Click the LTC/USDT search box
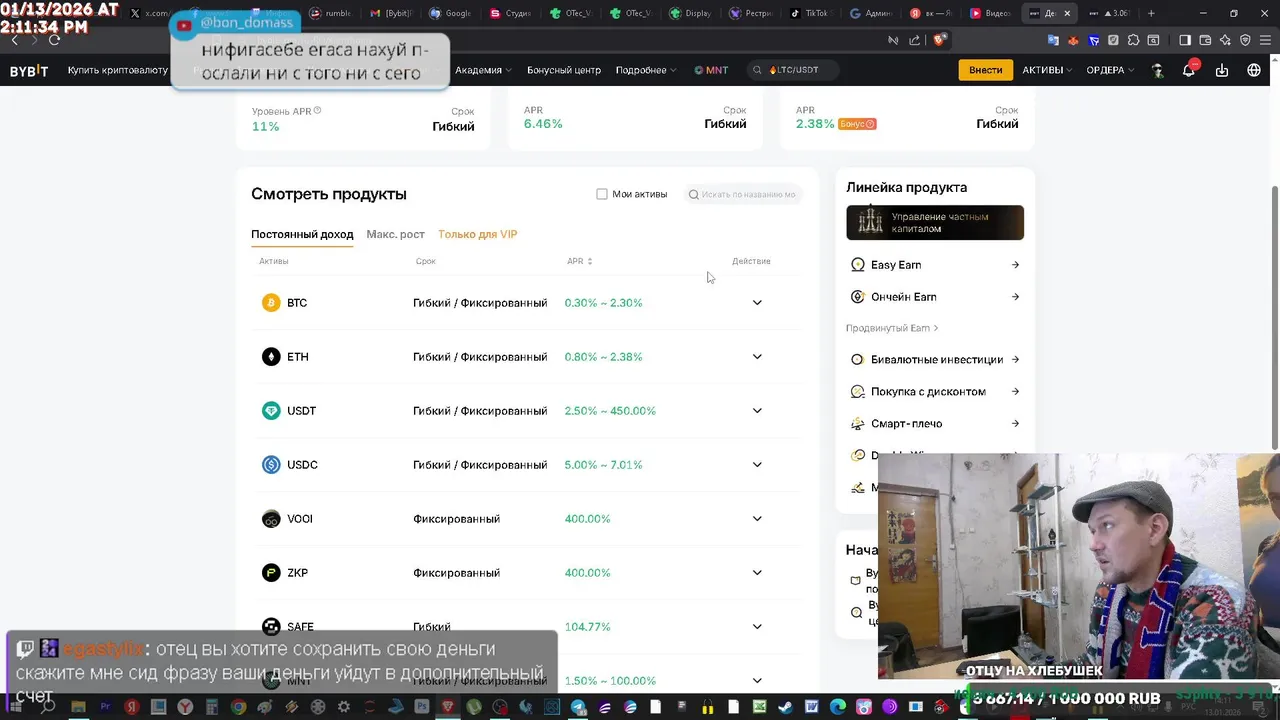This screenshot has height=720, width=1280. 793,70
